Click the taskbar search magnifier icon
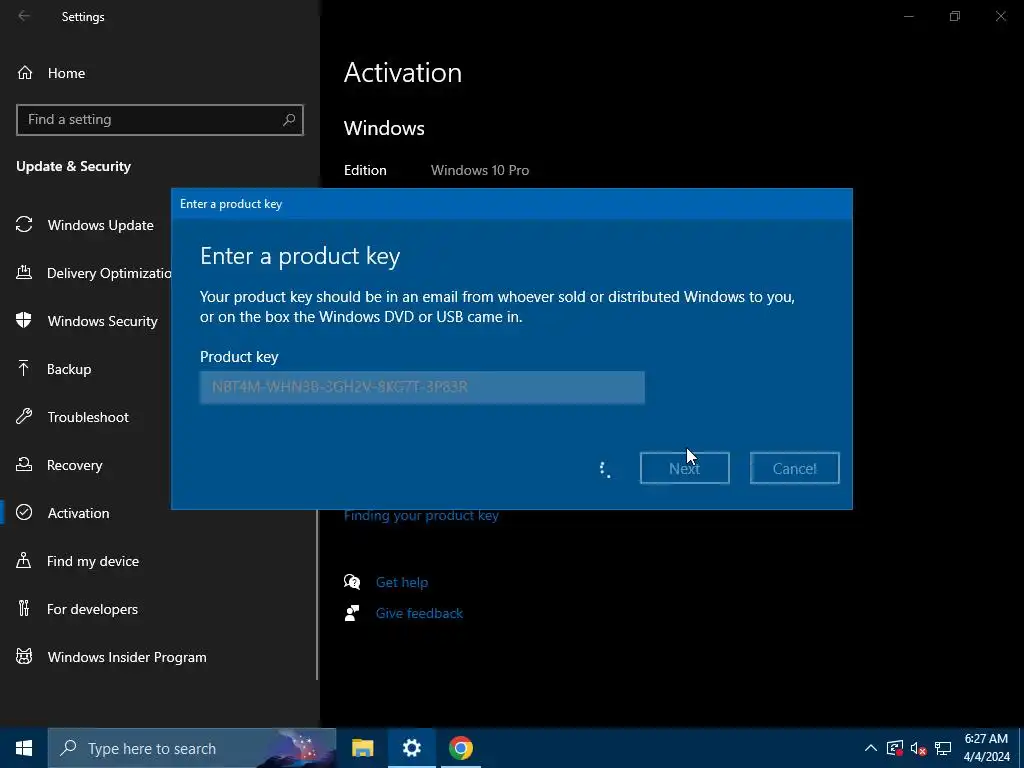This screenshot has height=768, width=1024. coord(68,748)
